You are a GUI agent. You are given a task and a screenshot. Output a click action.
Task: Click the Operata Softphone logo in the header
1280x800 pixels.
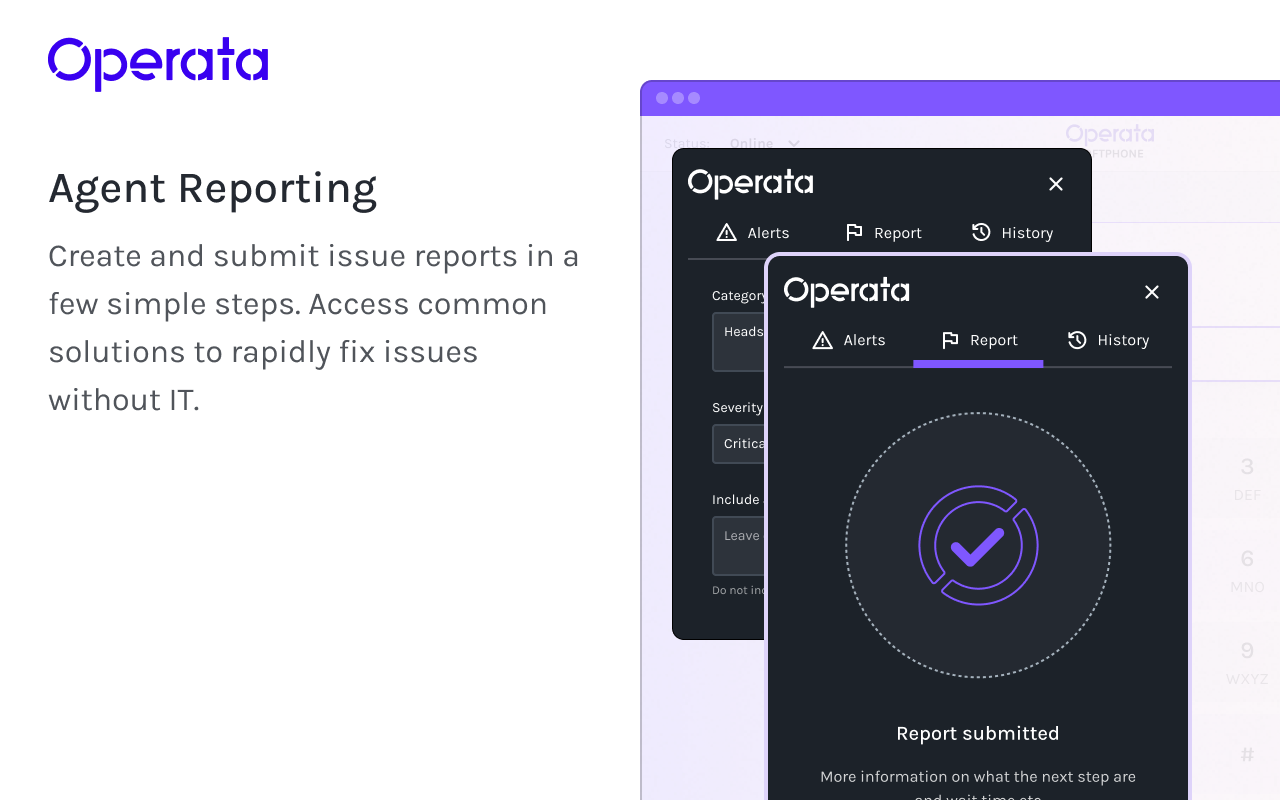tap(1110, 137)
